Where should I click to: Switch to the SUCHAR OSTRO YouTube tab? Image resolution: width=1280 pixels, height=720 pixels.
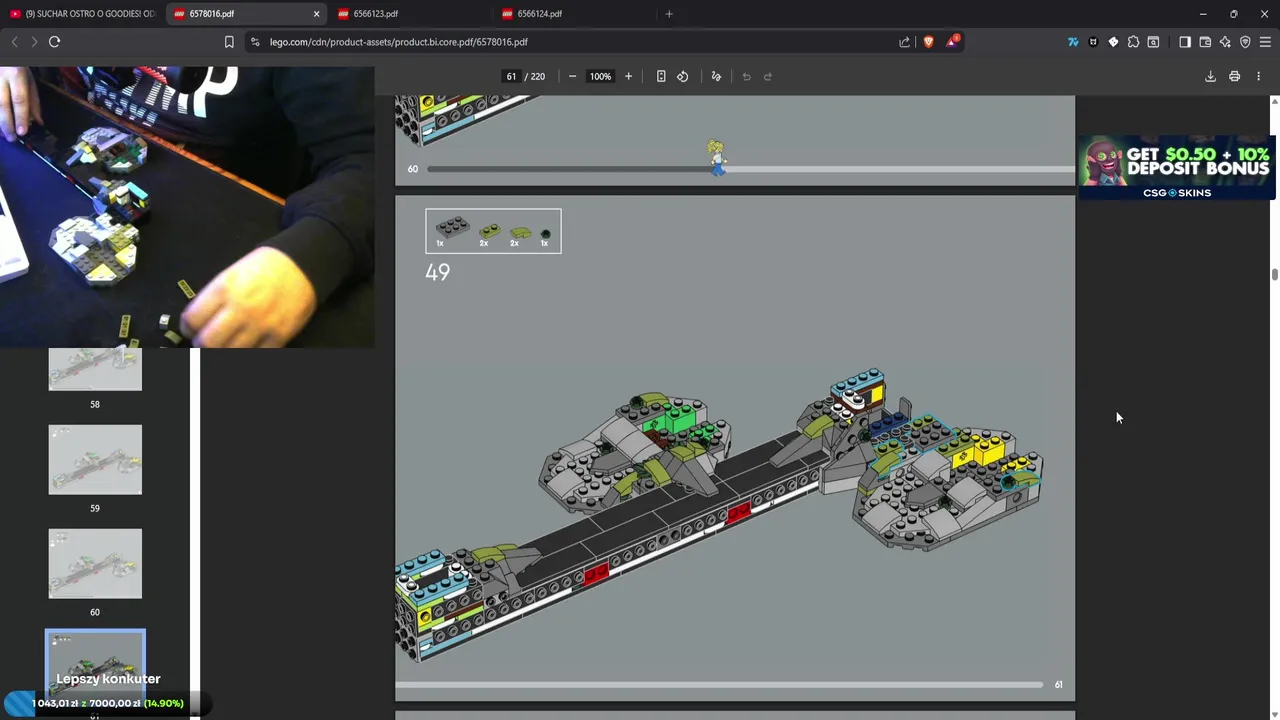(x=82, y=14)
